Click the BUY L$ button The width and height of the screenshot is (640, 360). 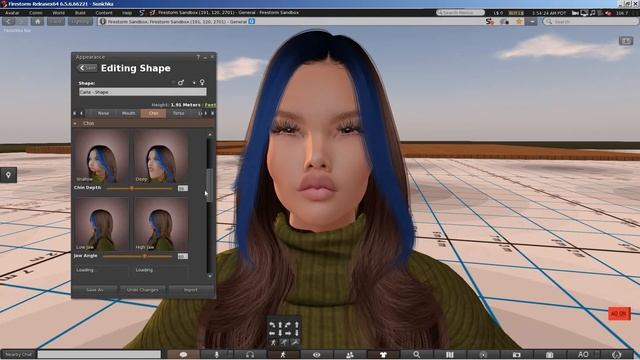point(516,13)
